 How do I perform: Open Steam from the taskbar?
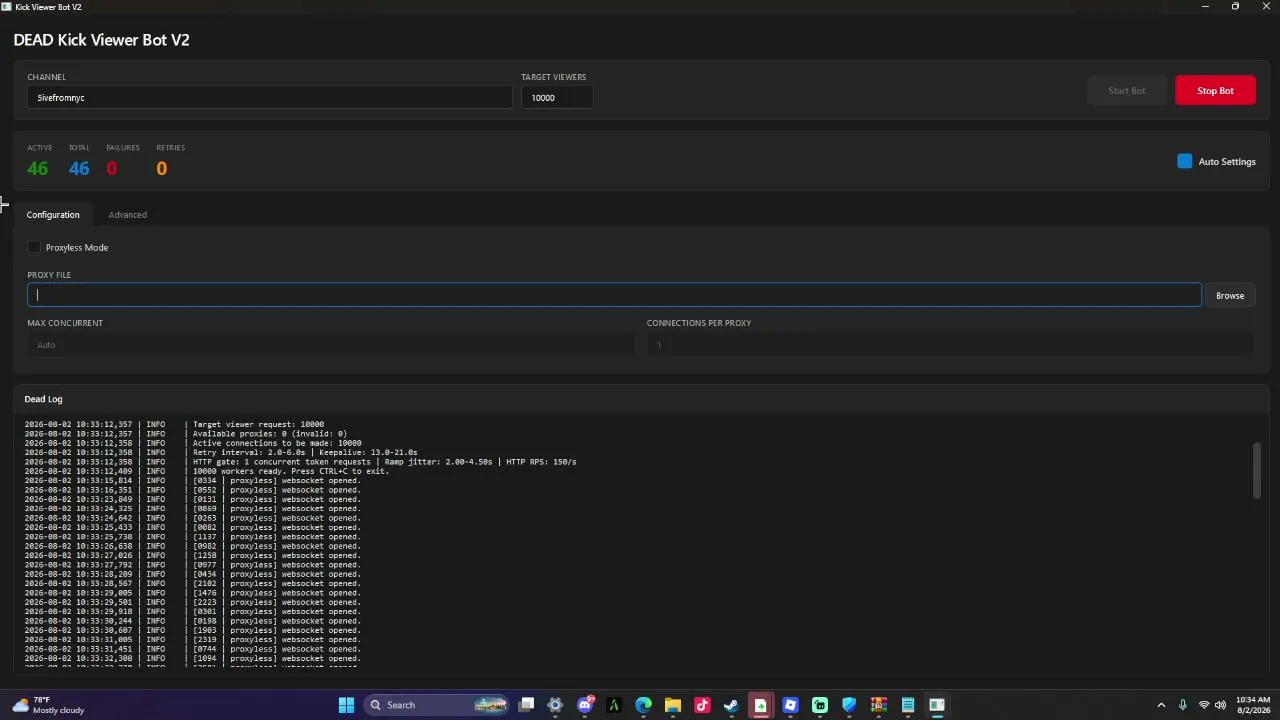(731, 705)
